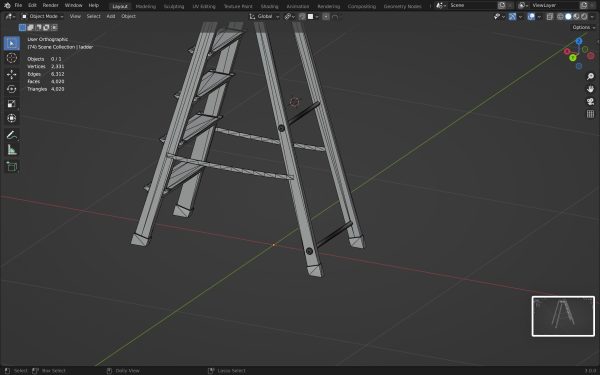Open the pivot point dropdown
Image resolution: width=600 pixels, height=375 pixels.
coord(290,16)
